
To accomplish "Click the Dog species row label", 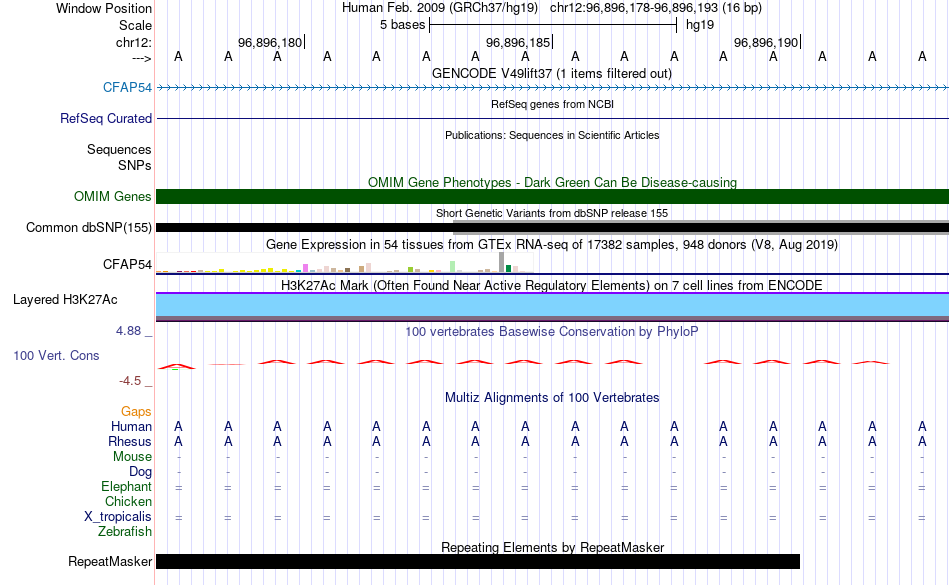I will point(140,471).
